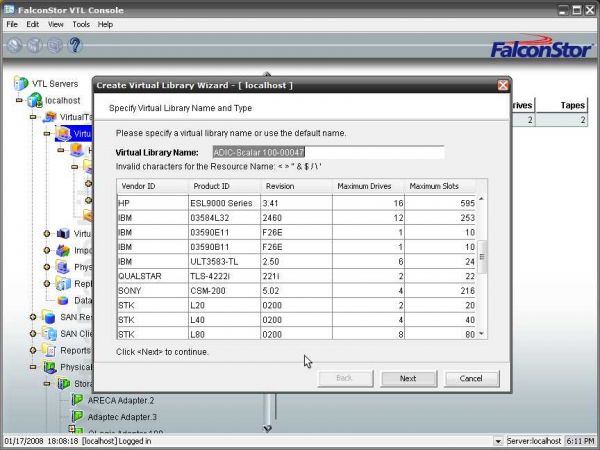Select the QUALSTAR TLS-4222i row
Image resolution: width=600 pixels, height=450 pixels.
[x=297, y=276]
